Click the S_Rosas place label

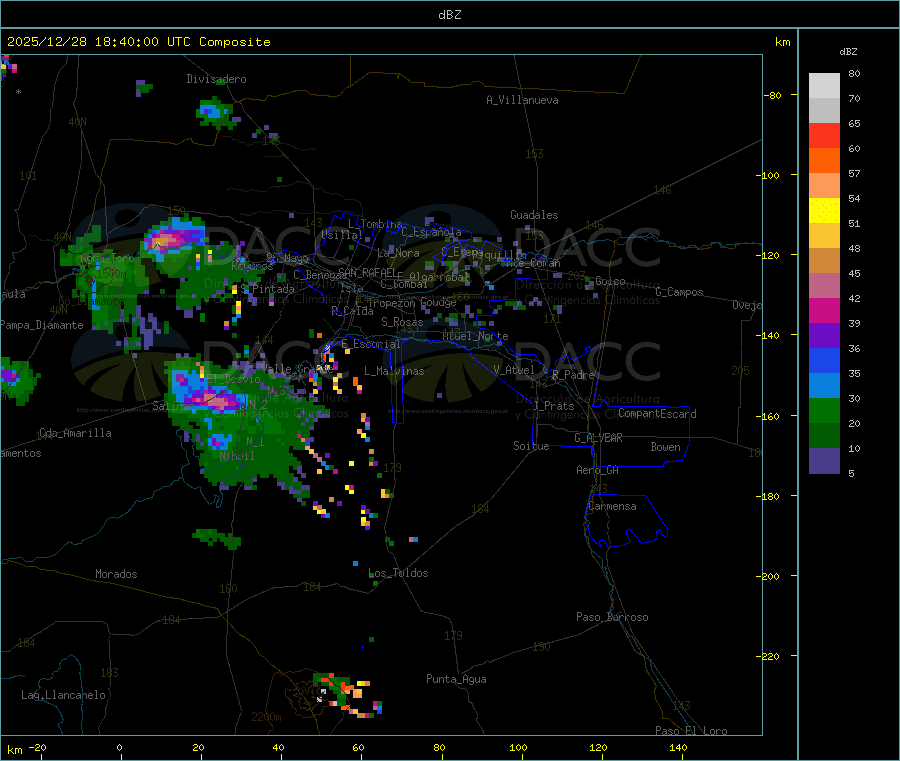tap(402, 322)
